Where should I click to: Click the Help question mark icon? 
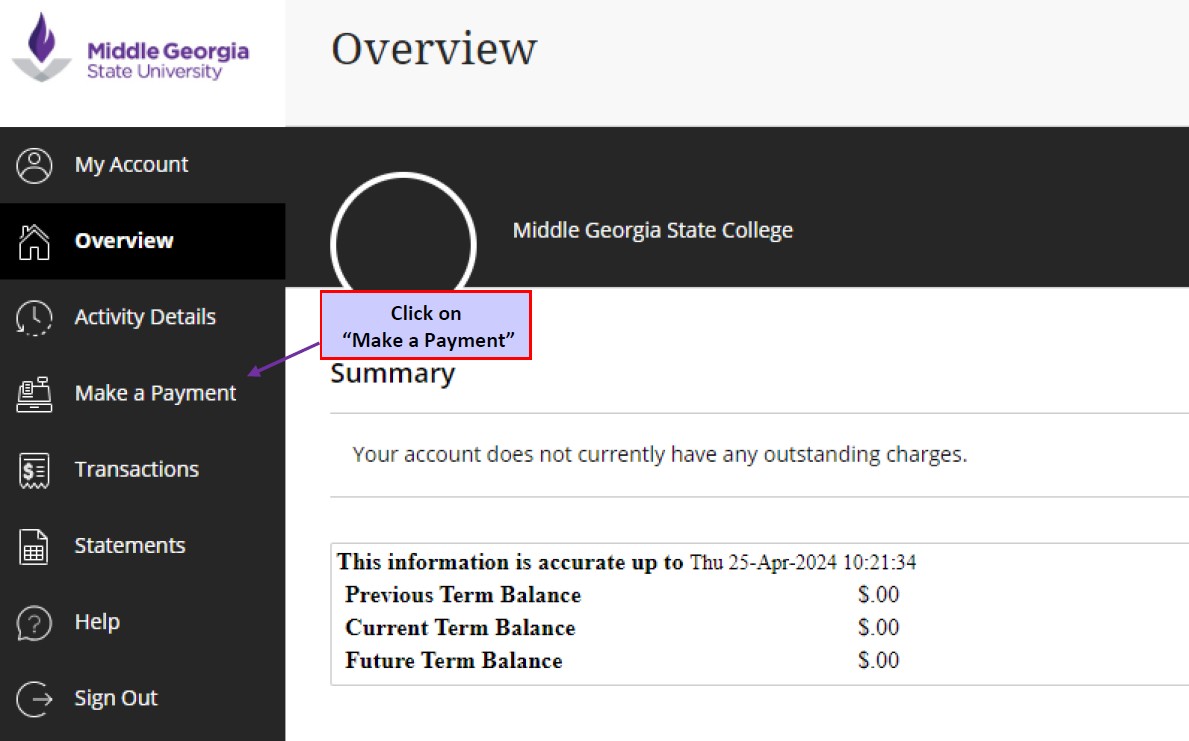pyautogui.click(x=34, y=623)
